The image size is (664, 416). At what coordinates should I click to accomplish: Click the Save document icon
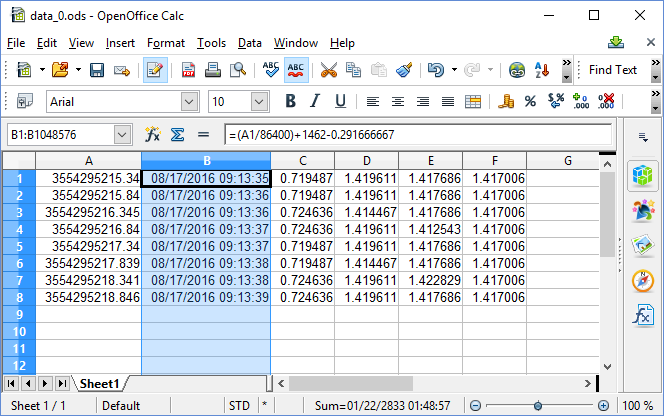[98, 70]
